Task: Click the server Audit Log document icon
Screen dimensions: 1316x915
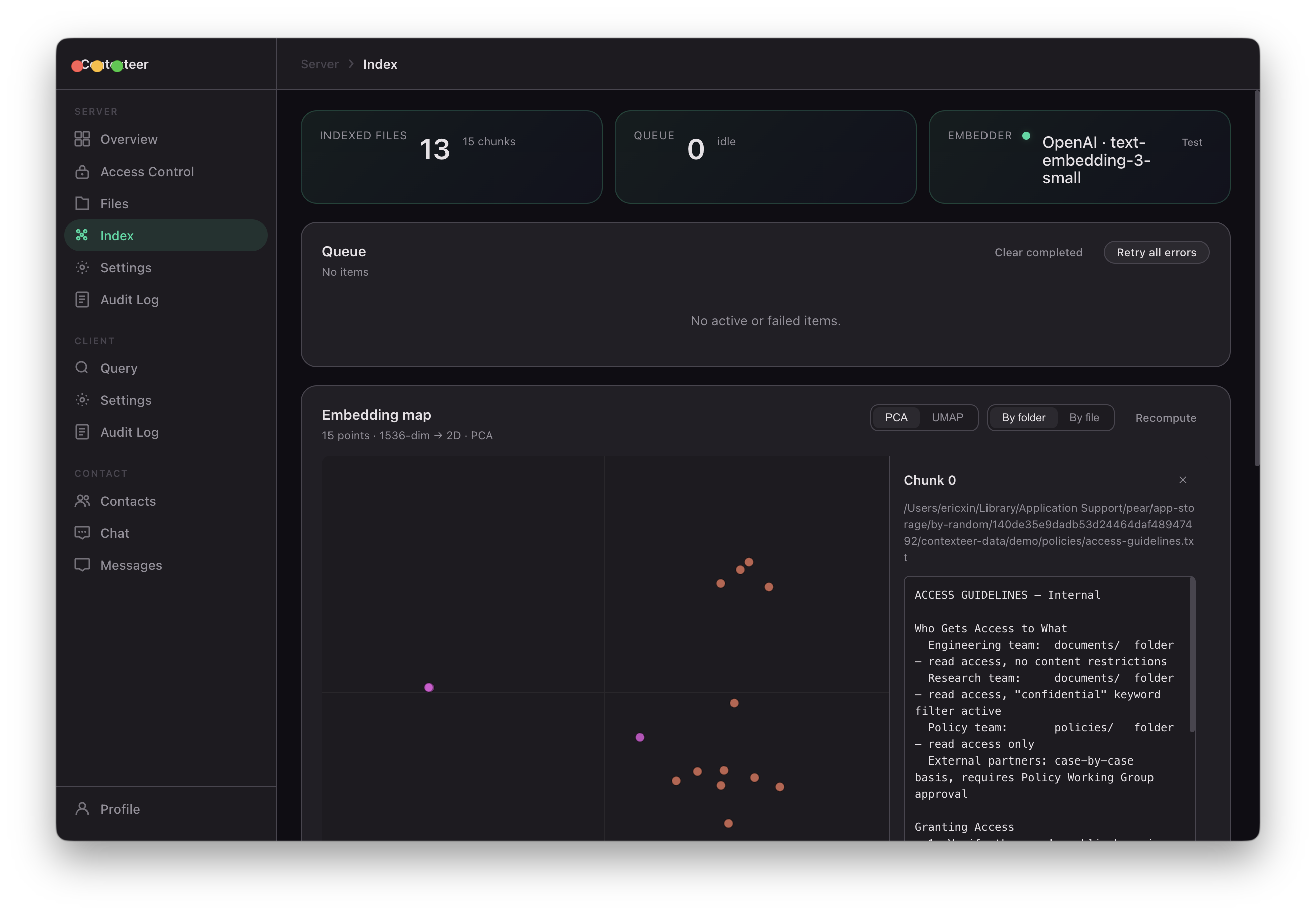Action: [x=82, y=300]
